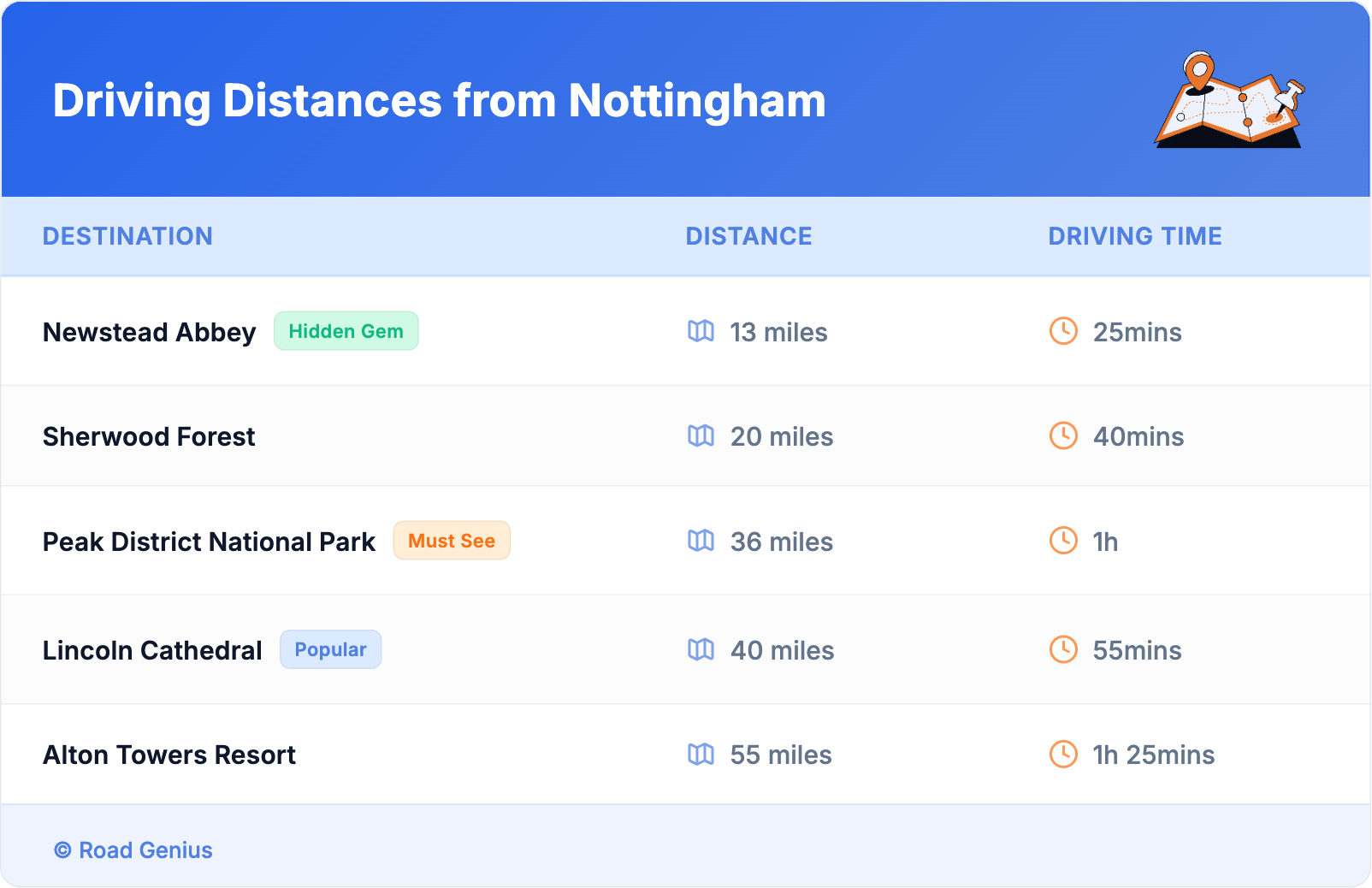
Task: Select the Alton Towers Resort row name
Action: tap(169, 755)
